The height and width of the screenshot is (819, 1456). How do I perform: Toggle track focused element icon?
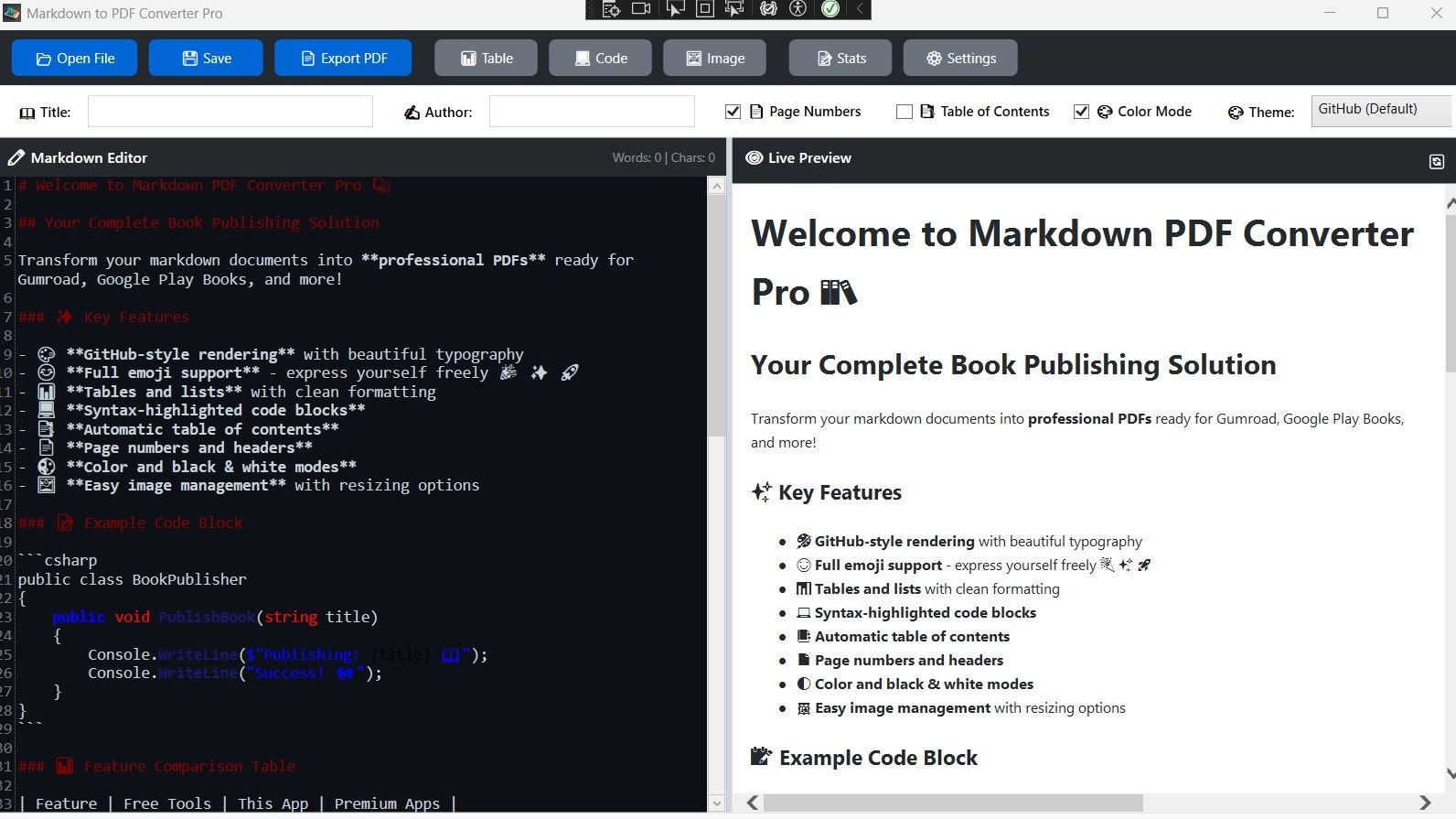coord(734,9)
